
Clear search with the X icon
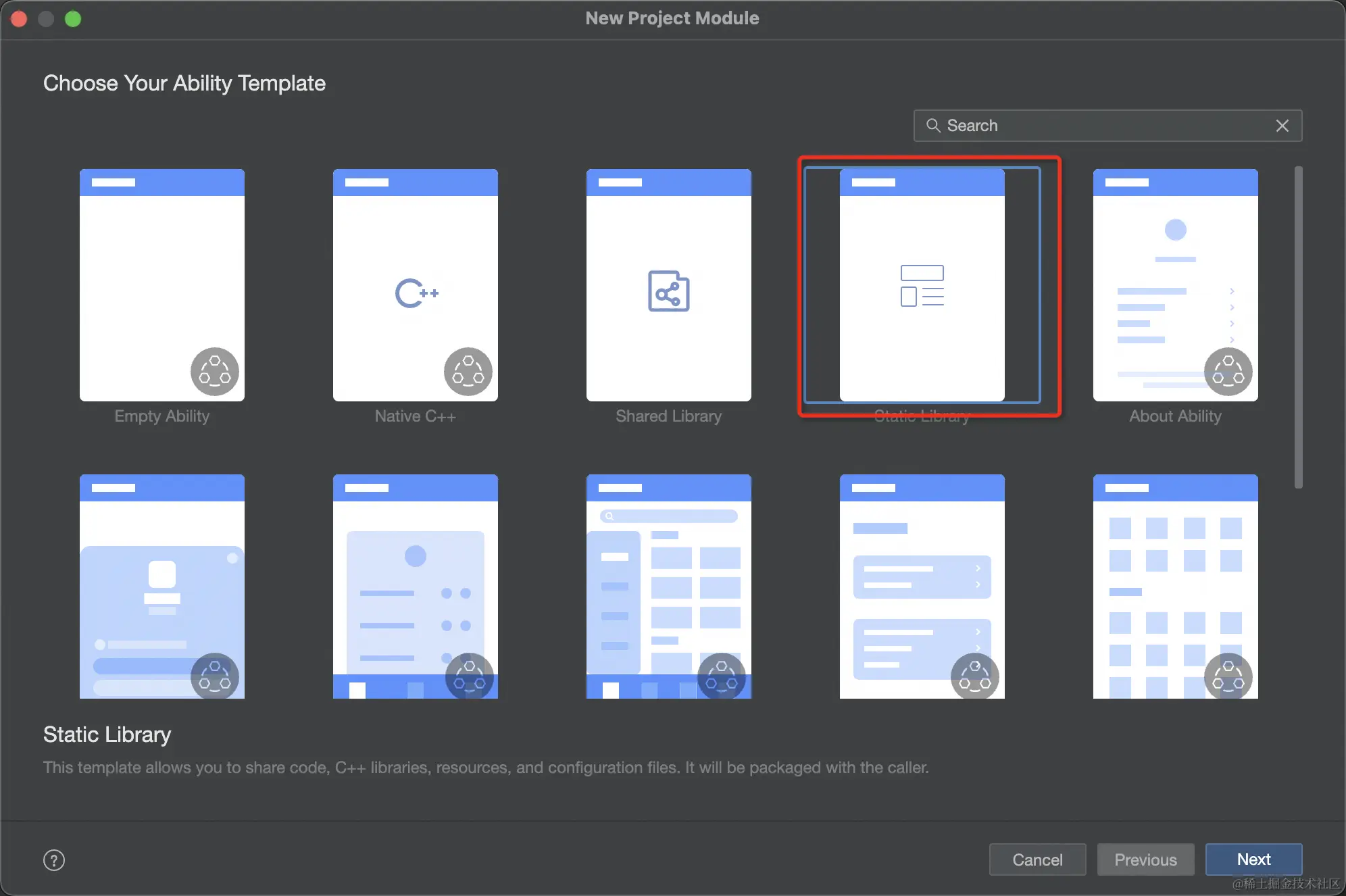click(x=1282, y=126)
